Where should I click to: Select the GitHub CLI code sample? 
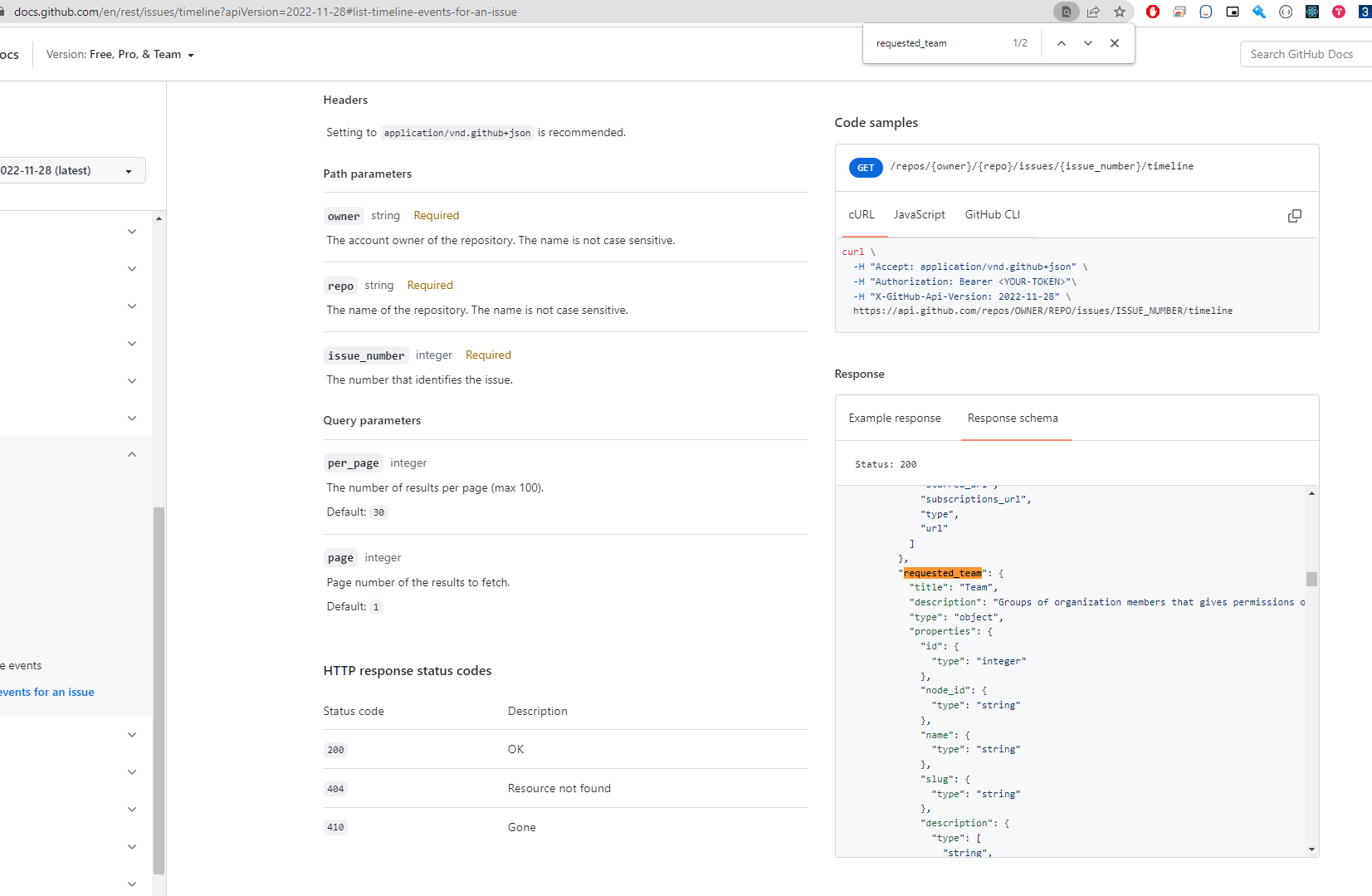pos(992,214)
